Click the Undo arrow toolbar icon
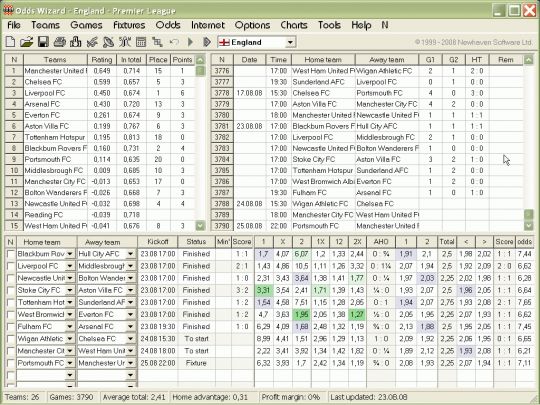The width and height of the screenshot is (540, 405). point(174,42)
